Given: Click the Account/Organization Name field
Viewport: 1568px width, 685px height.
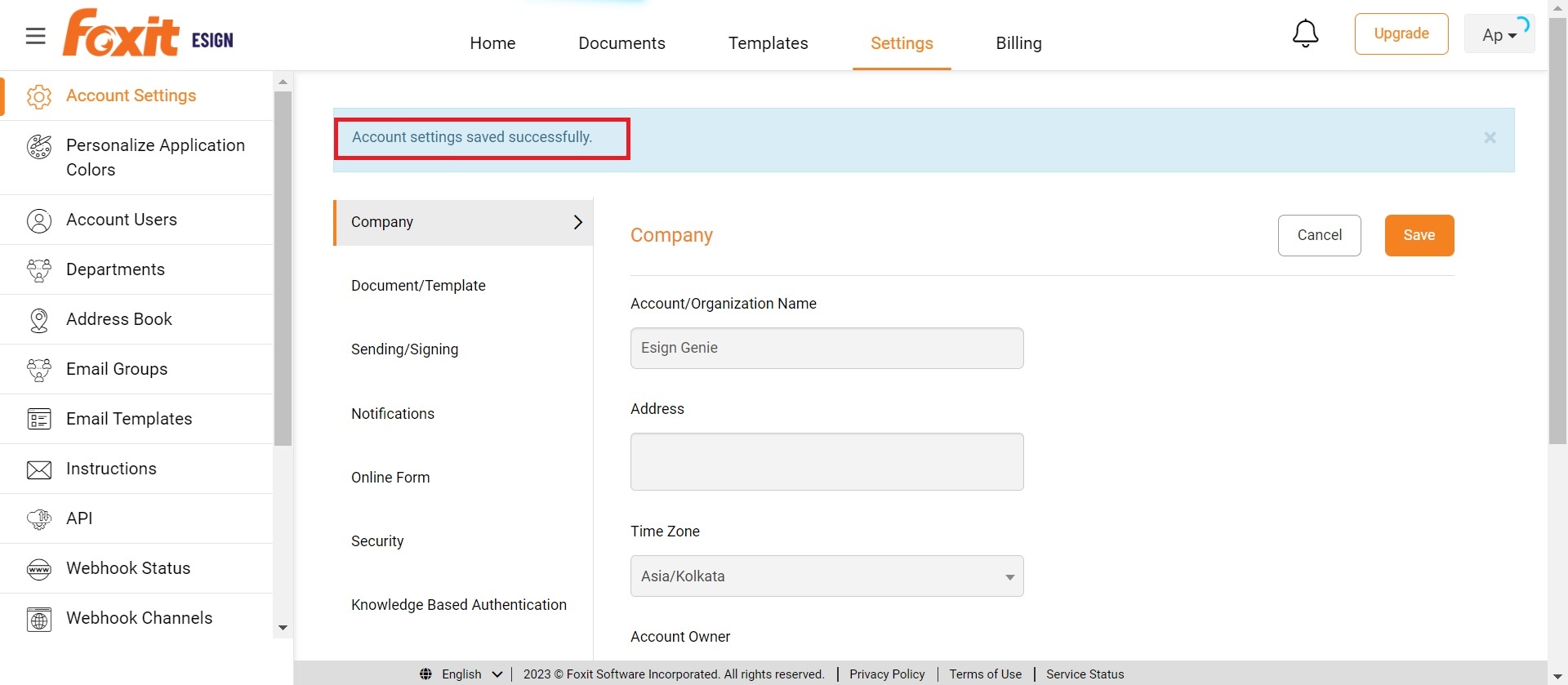Looking at the screenshot, I should [826, 349].
